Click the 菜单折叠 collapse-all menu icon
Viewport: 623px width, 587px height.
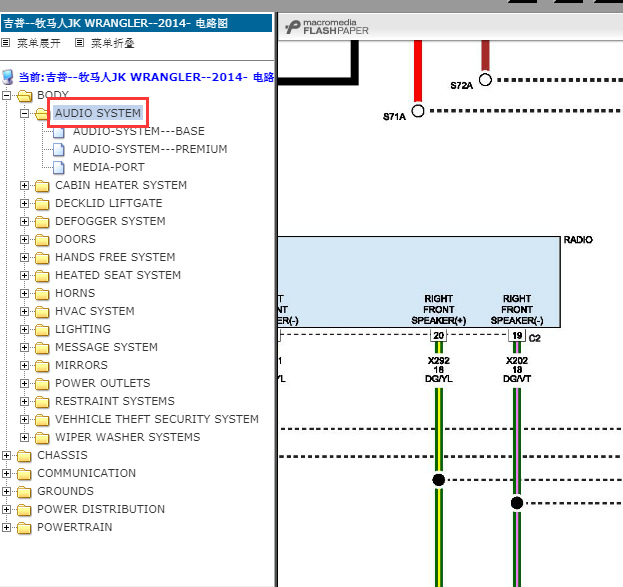click(79, 43)
